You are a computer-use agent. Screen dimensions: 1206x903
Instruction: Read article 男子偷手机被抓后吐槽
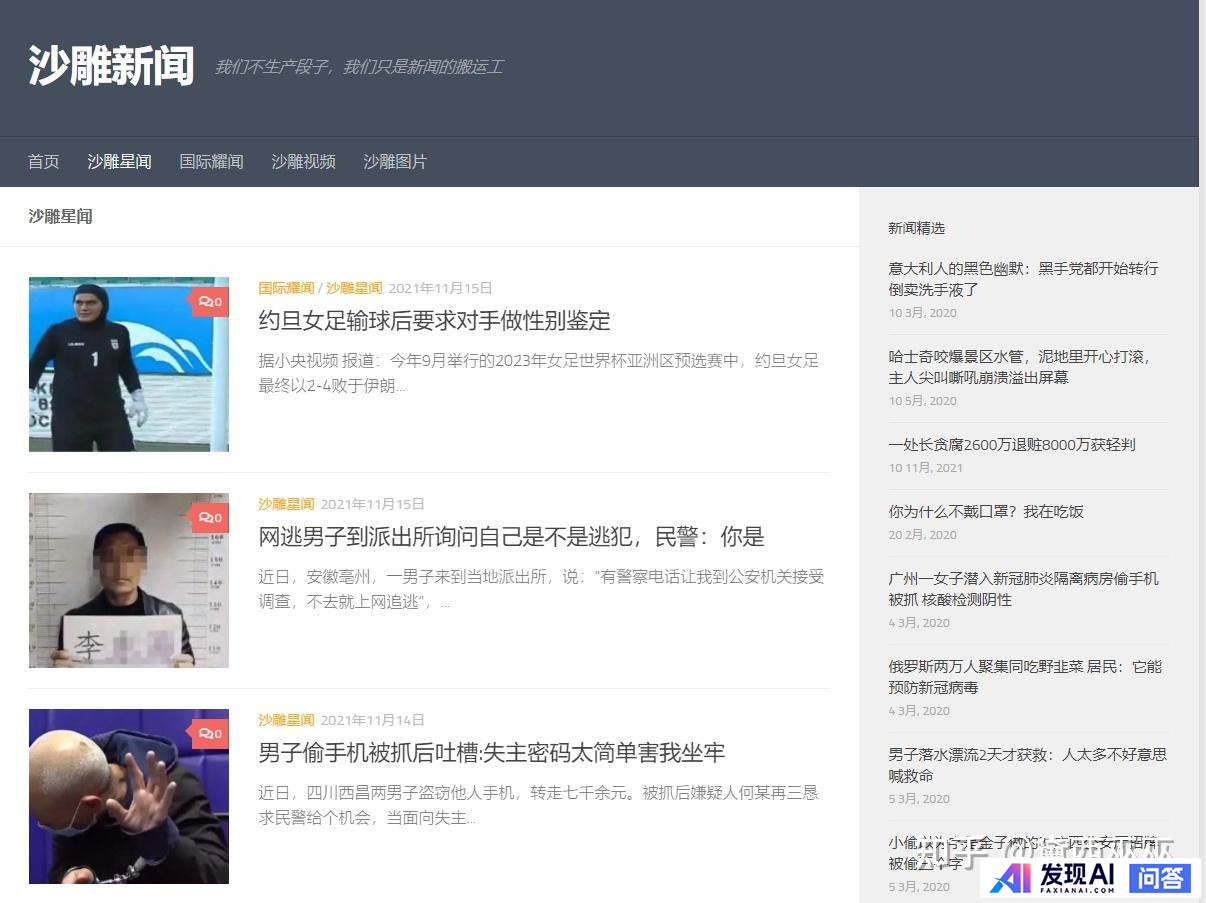491,753
